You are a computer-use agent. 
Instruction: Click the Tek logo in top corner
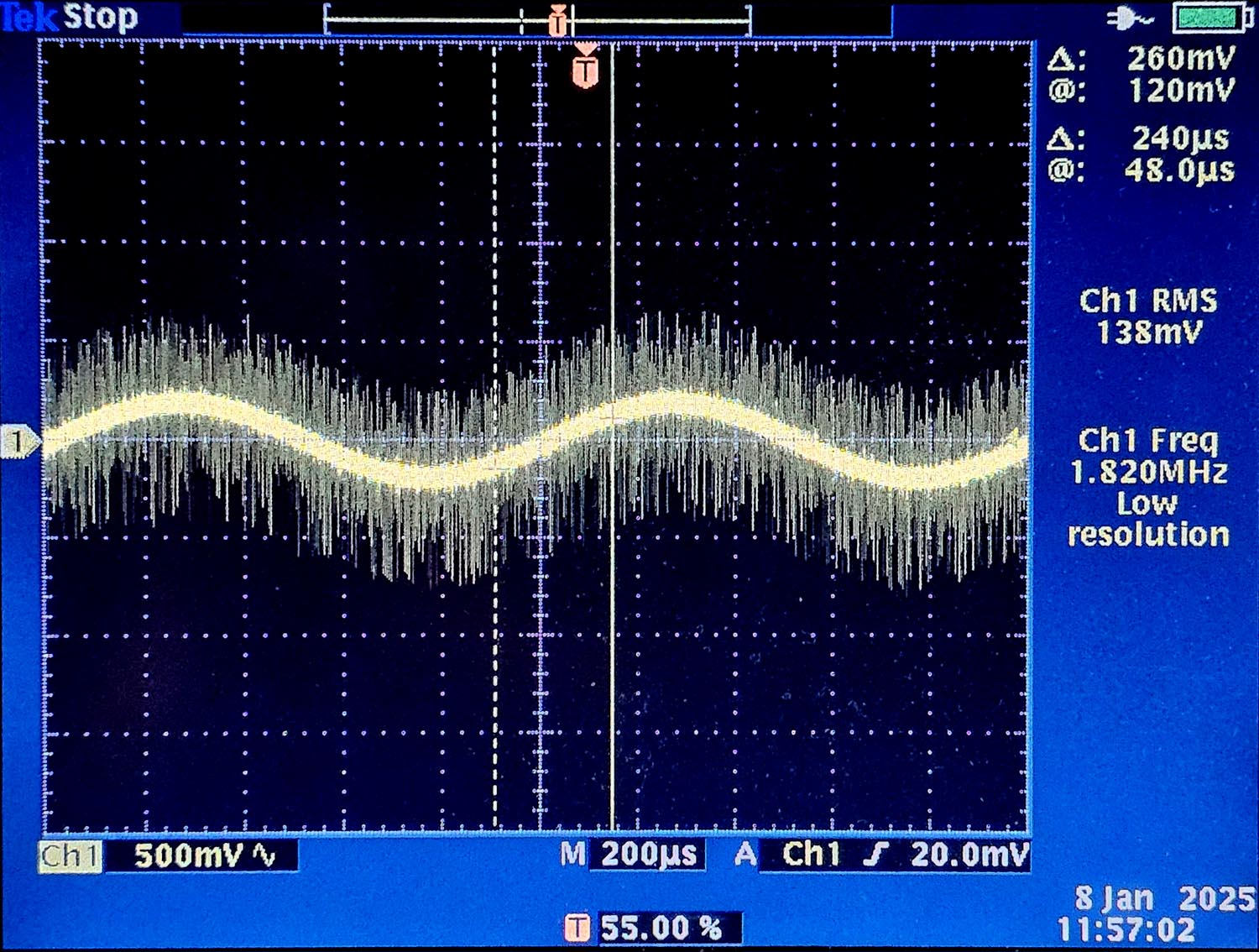(x=30, y=17)
